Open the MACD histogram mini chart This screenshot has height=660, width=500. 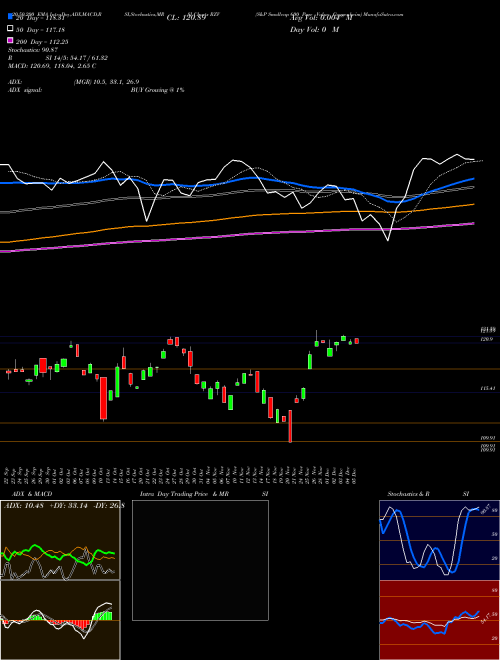point(60,620)
